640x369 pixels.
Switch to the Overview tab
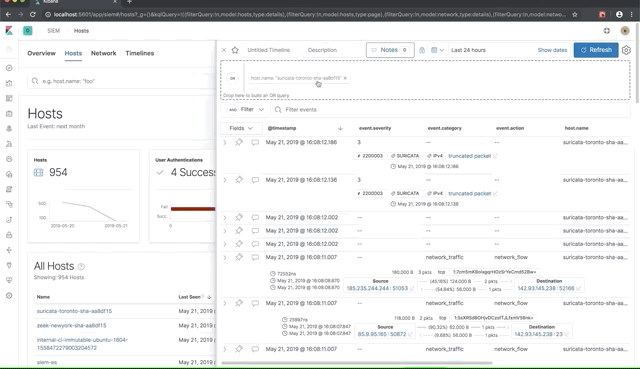pos(41,53)
